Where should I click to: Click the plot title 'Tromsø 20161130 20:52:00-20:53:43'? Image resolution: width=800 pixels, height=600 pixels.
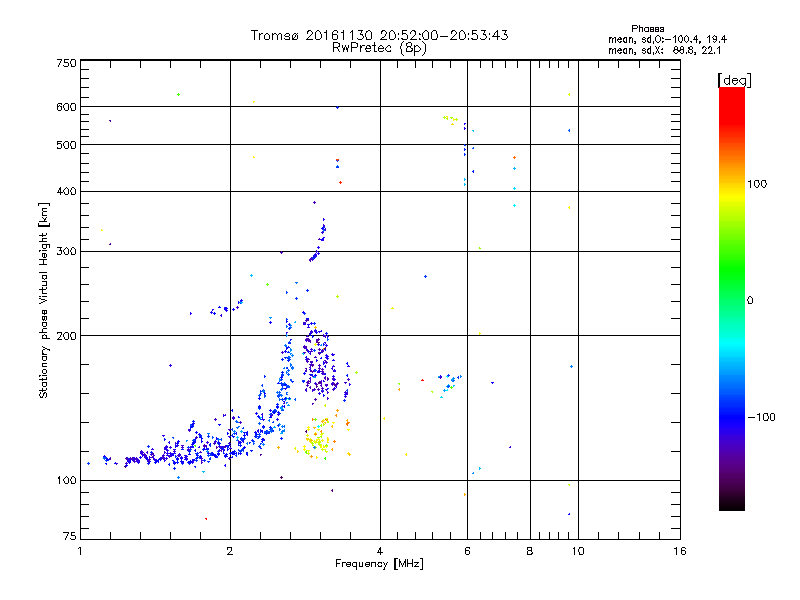[379, 35]
